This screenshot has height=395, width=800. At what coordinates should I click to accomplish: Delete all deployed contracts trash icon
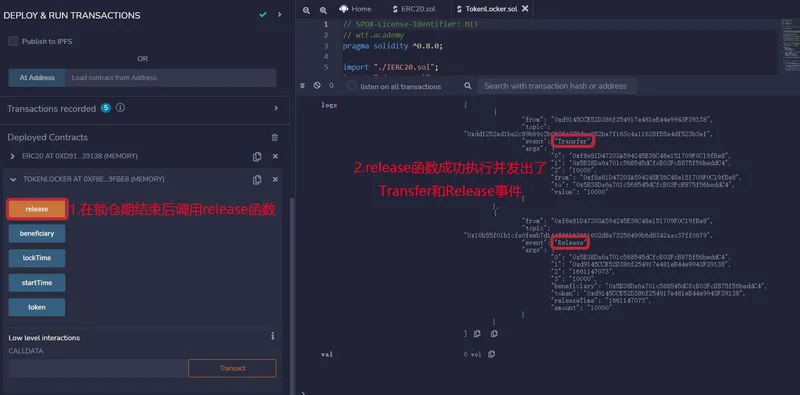click(x=274, y=137)
